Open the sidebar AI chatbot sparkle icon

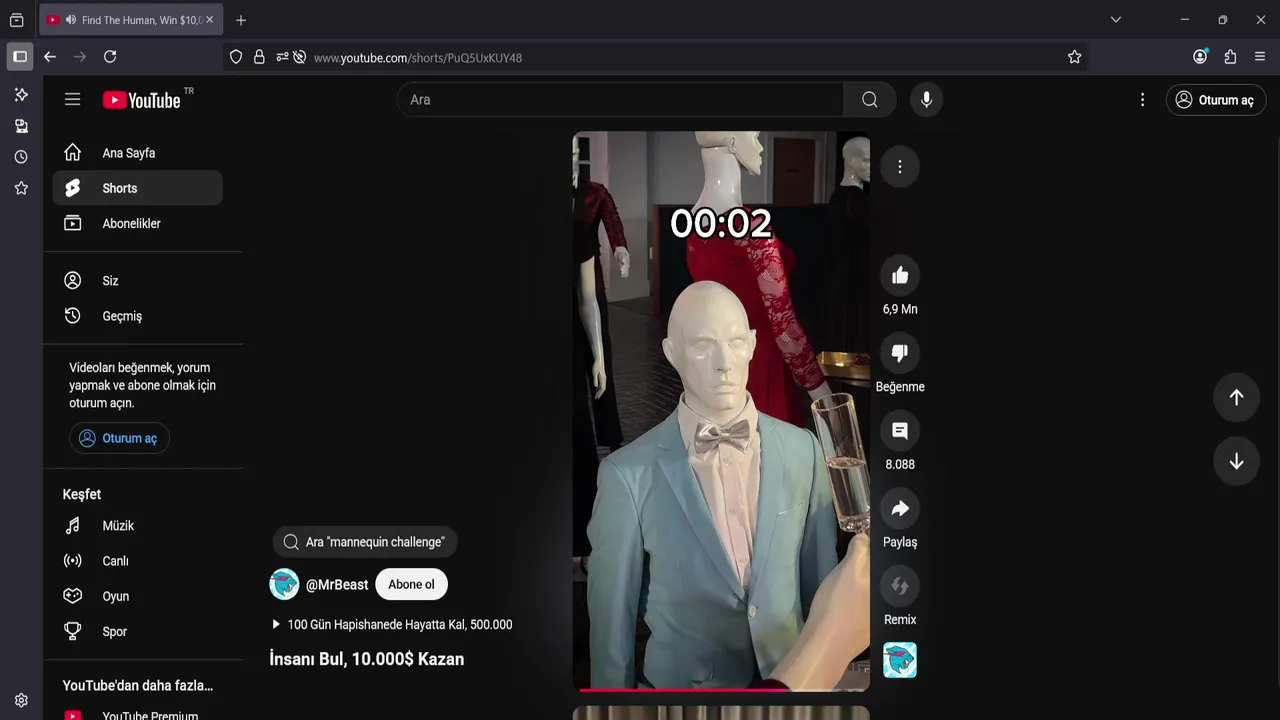pyautogui.click(x=21, y=94)
